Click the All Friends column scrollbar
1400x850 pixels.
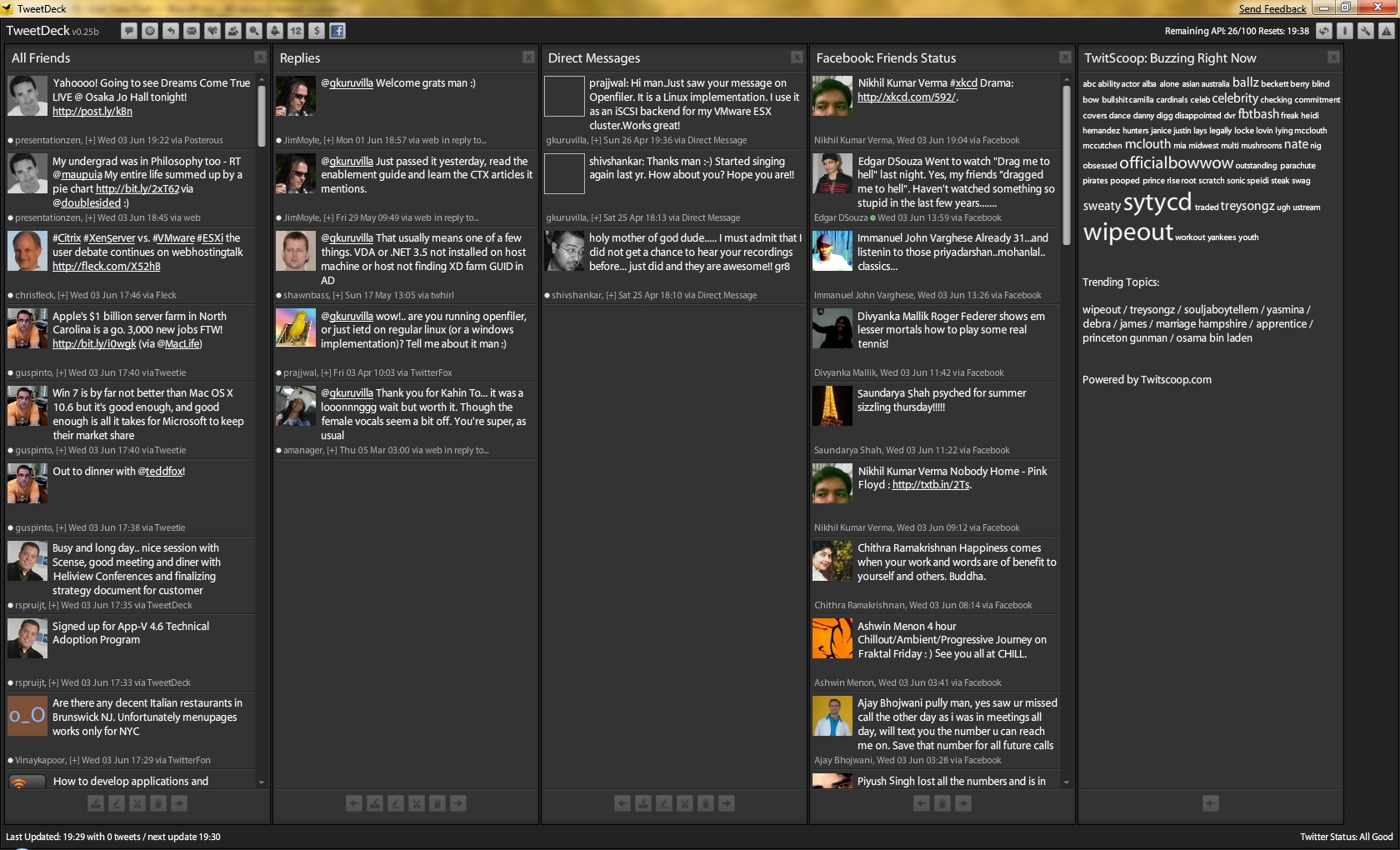(x=262, y=117)
